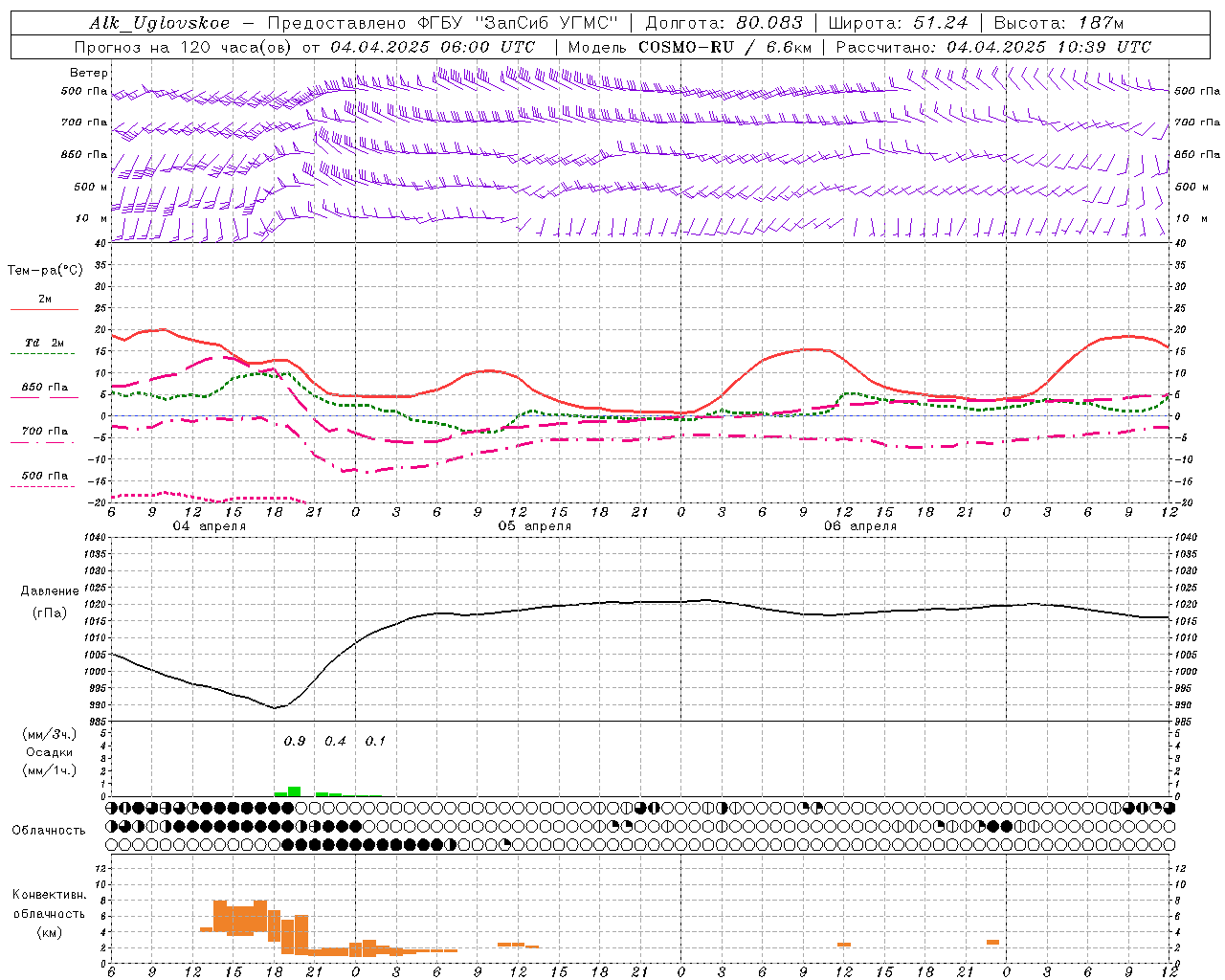This screenshot has width=1225, height=980.
Task: Click the 06 апреля date label
Action: 859,526
